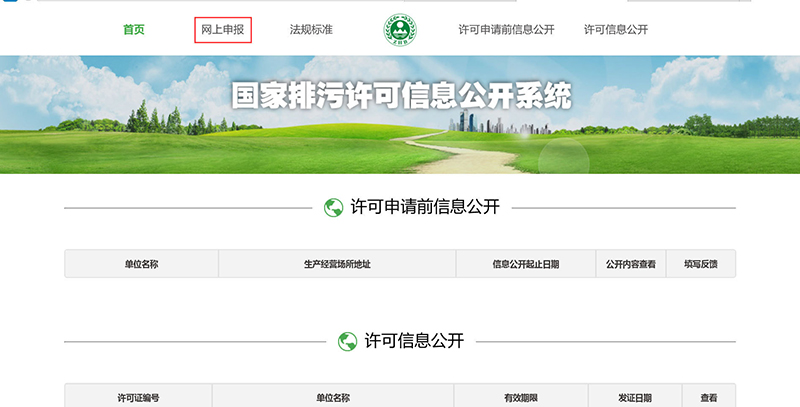800x407 pixels.
Task: Select the 有效期限 column header
Action: pyautogui.click(x=521, y=397)
